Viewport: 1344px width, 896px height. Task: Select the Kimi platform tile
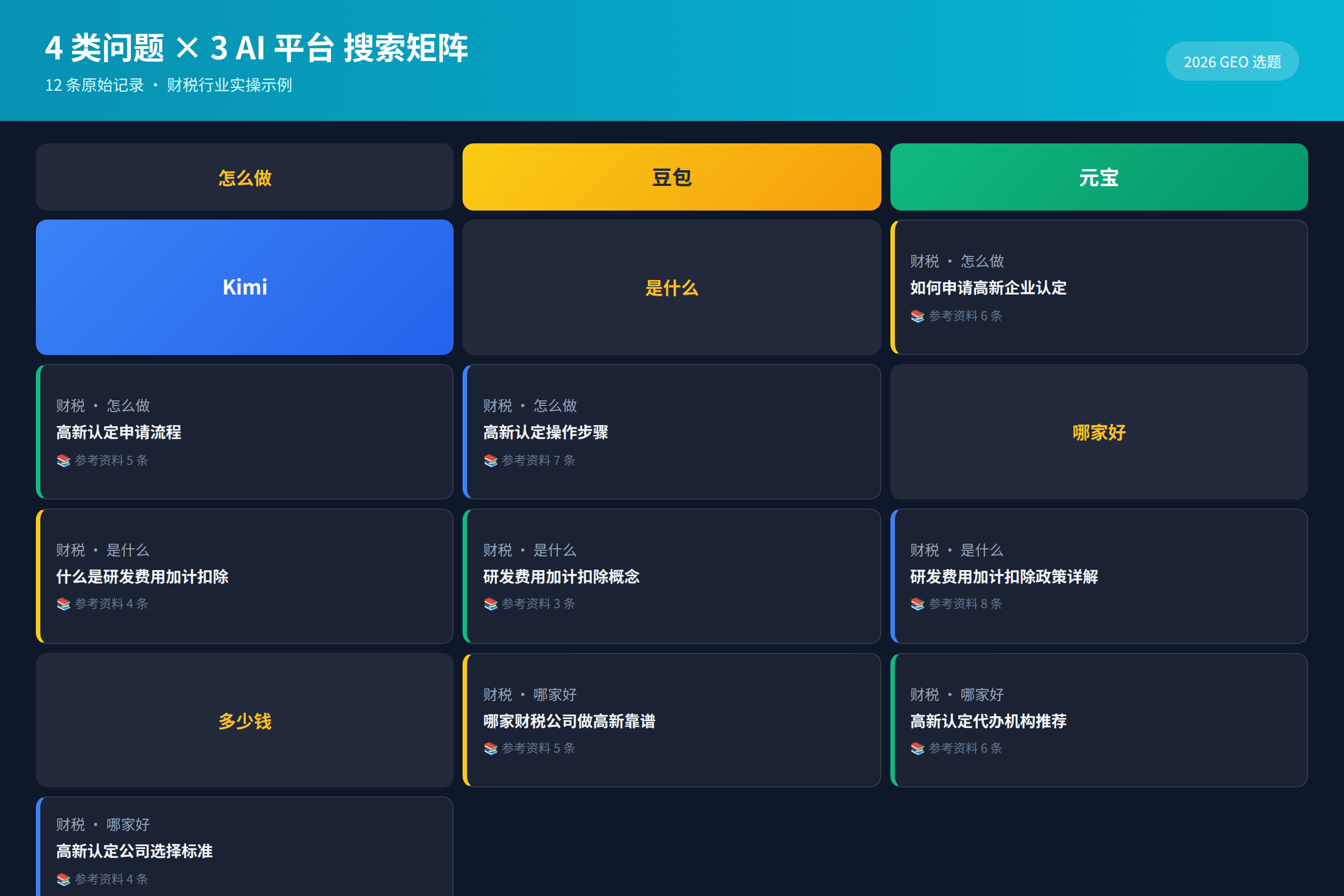[245, 287]
